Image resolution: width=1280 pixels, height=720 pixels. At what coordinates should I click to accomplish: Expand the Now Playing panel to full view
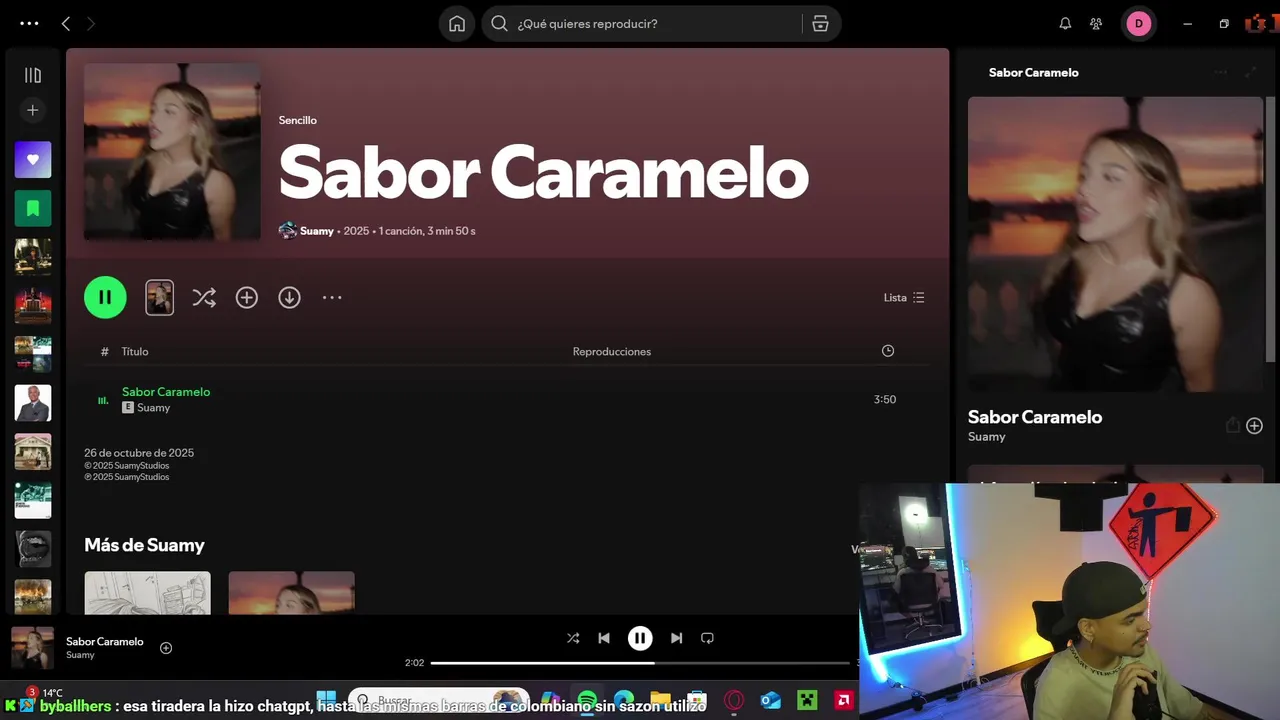pyautogui.click(x=1250, y=73)
